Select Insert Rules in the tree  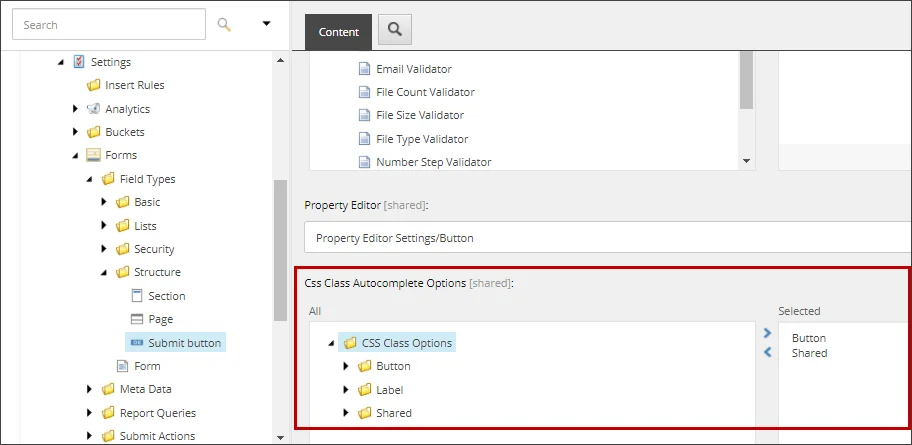pyautogui.click(x=134, y=86)
